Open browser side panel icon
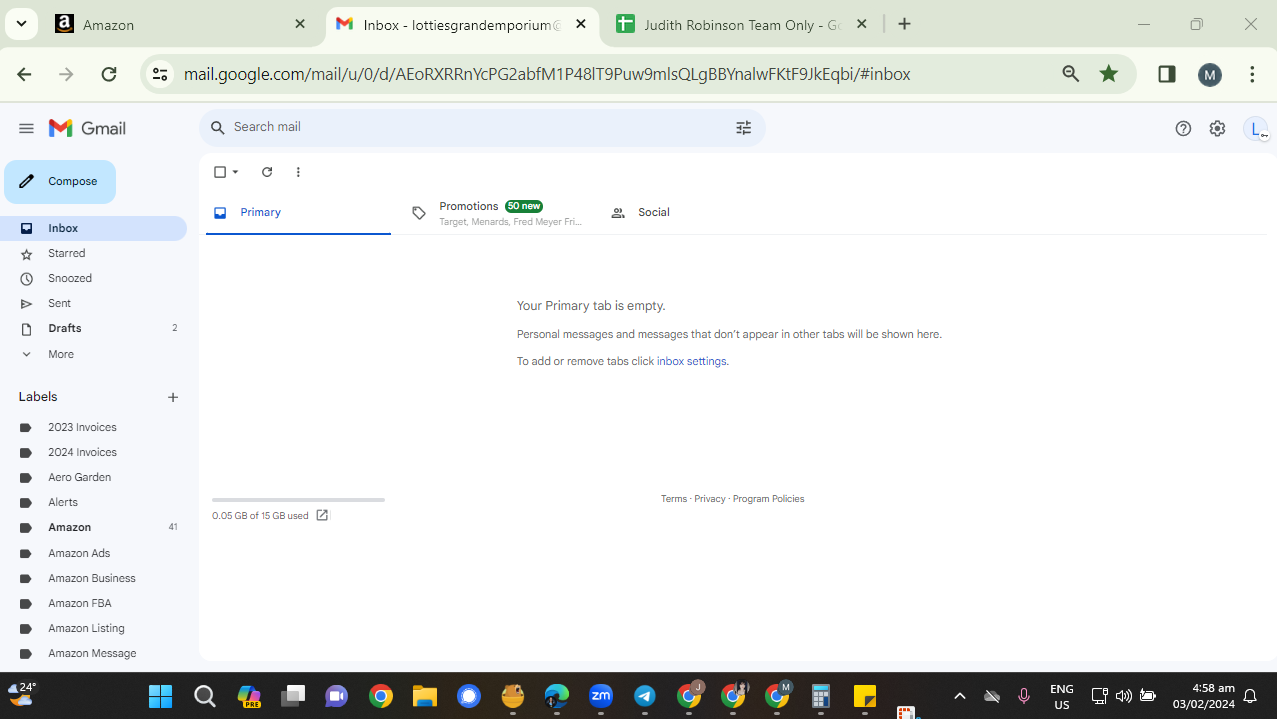 click(x=1166, y=74)
